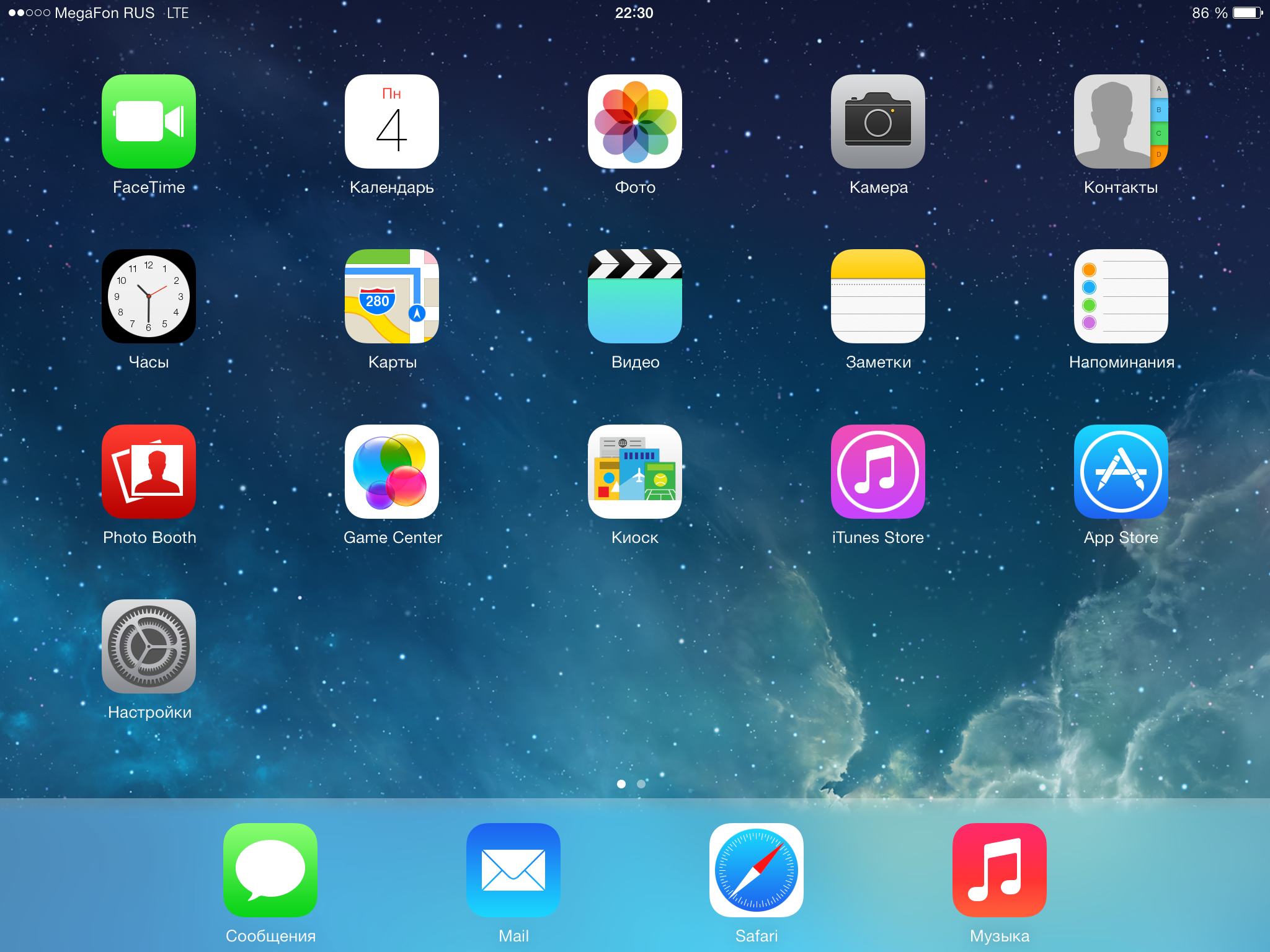This screenshot has width=1270, height=952.
Task: Open the Камера camera app
Action: pos(878,121)
